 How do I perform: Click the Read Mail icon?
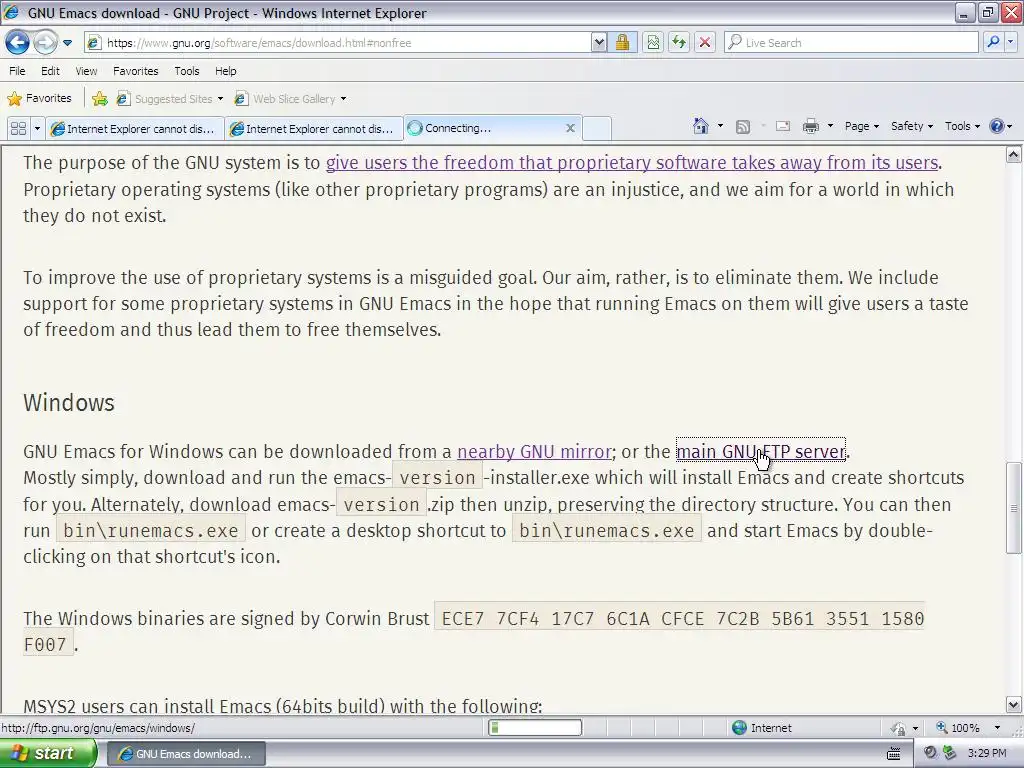point(783,126)
